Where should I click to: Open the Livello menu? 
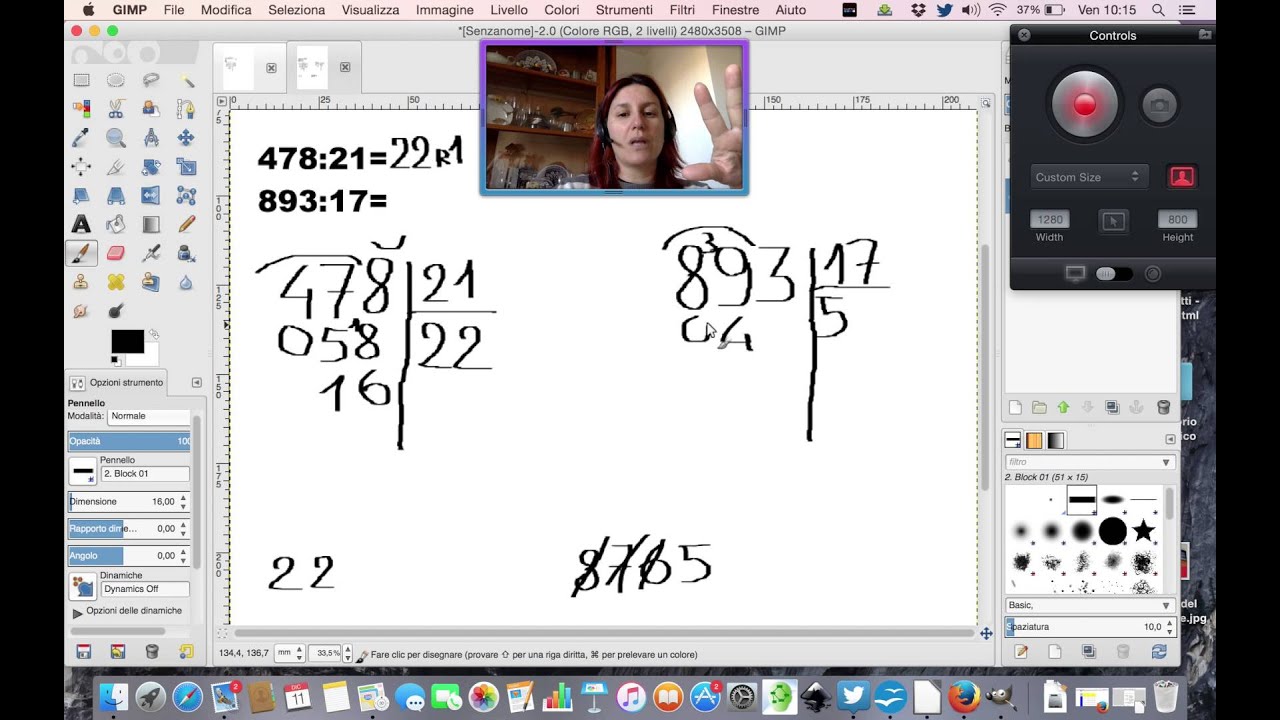509,10
